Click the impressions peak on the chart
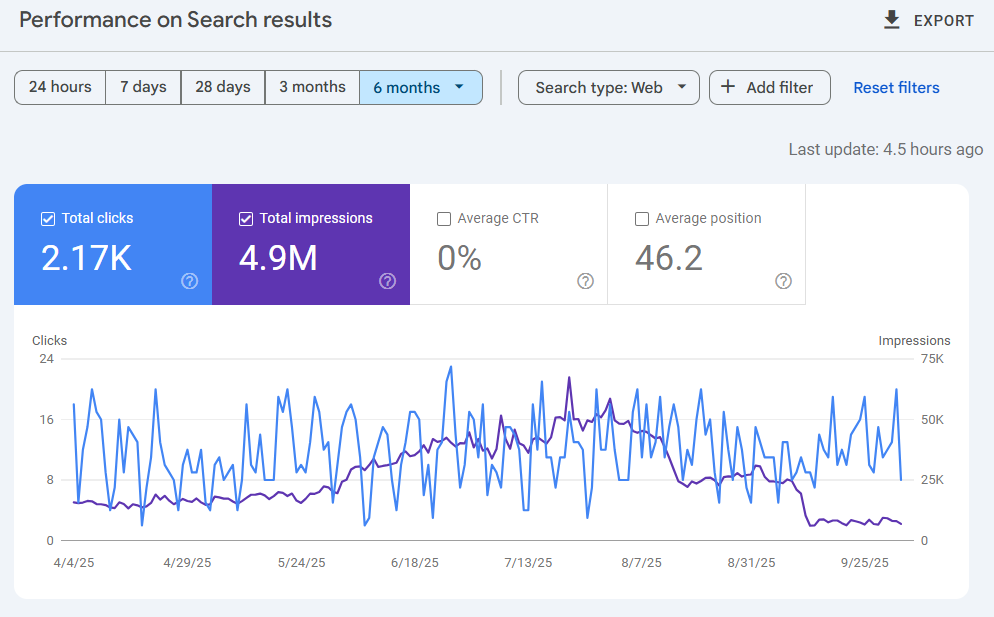This screenshot has width=994, height=617. pyautogui.click(x=569, y=378)
